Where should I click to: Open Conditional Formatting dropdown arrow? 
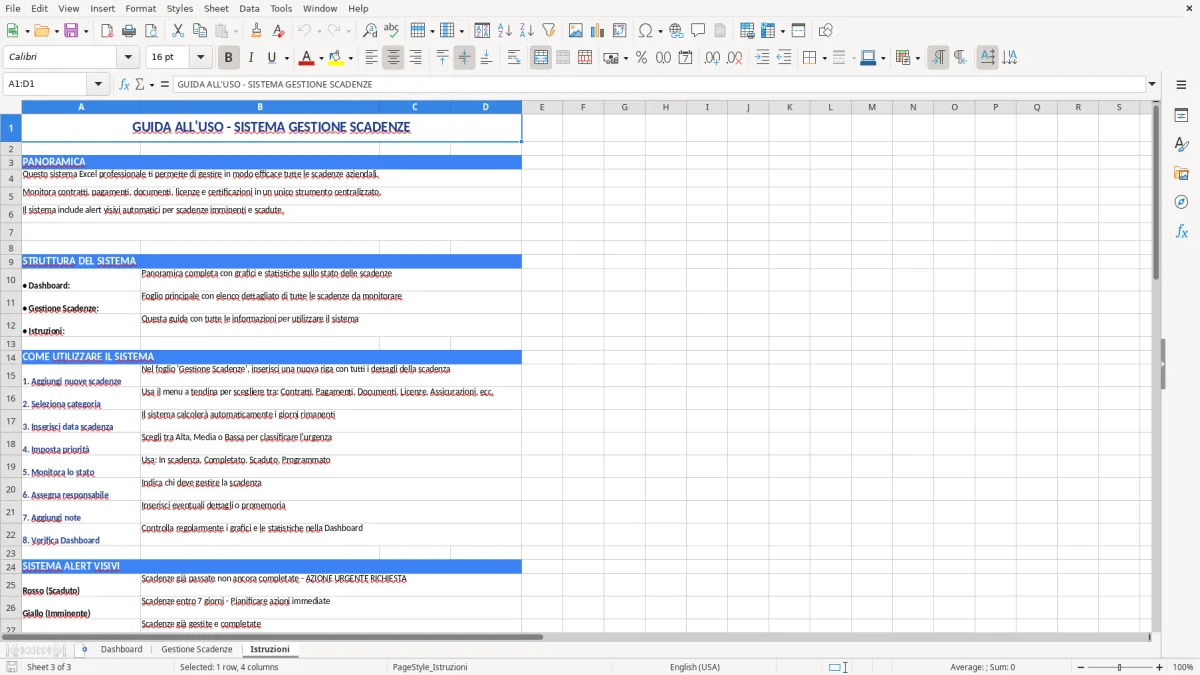click(x=917, y=58)
